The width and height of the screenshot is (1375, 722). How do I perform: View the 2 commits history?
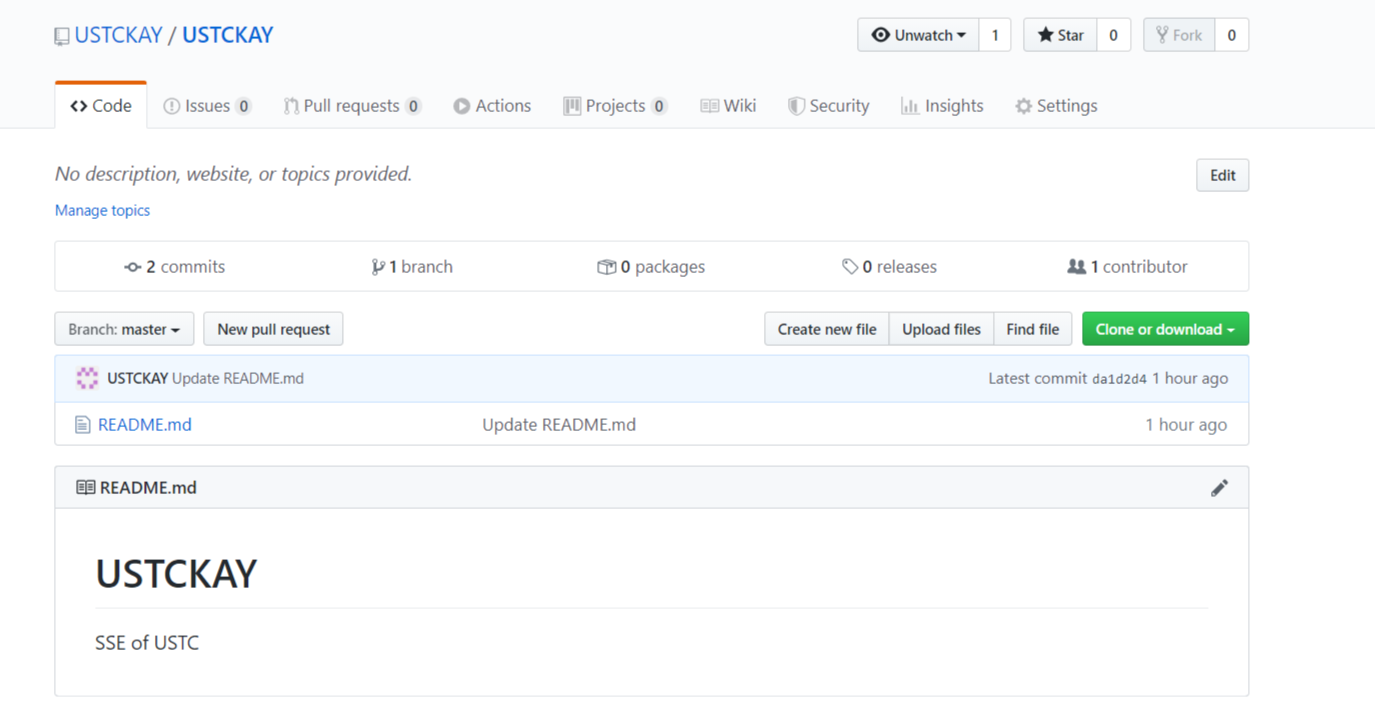(x=175, y=267)
